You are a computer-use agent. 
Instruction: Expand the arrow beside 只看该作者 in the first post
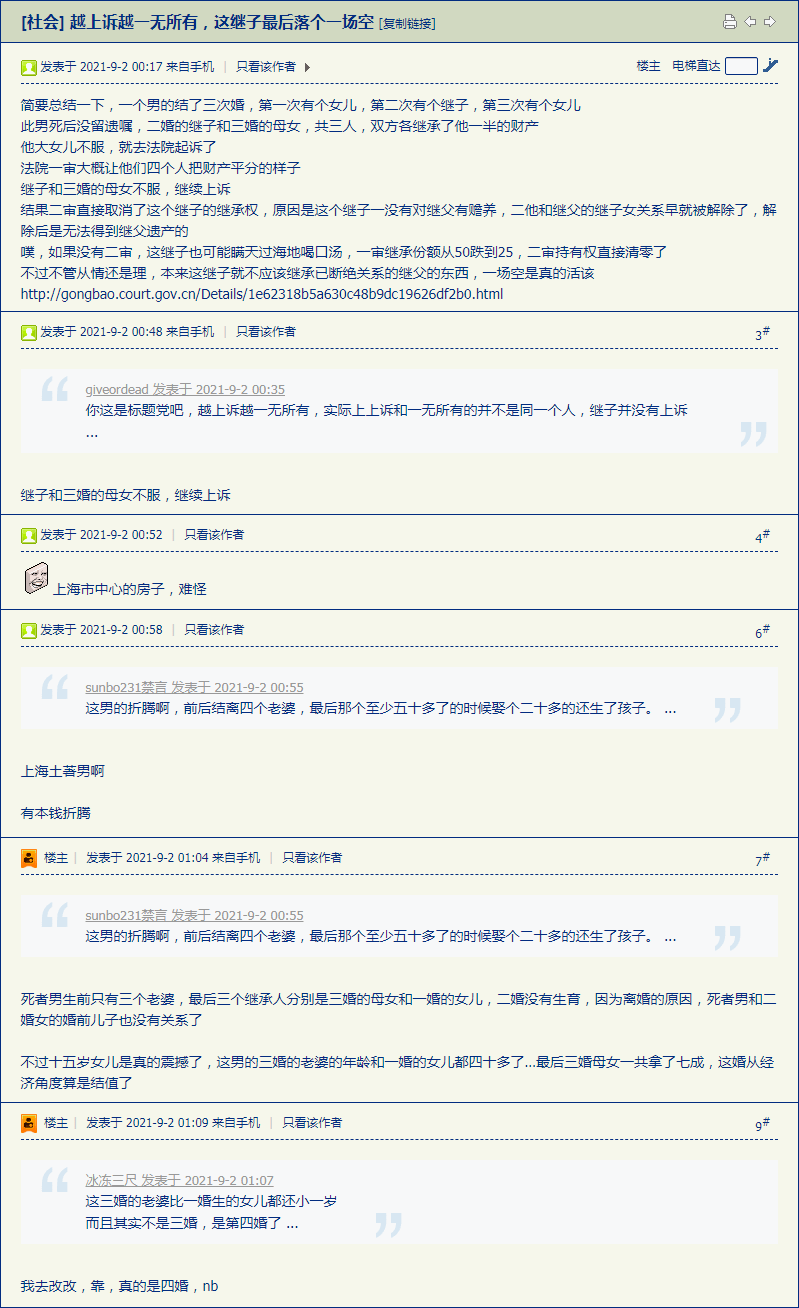coord(307,67)
